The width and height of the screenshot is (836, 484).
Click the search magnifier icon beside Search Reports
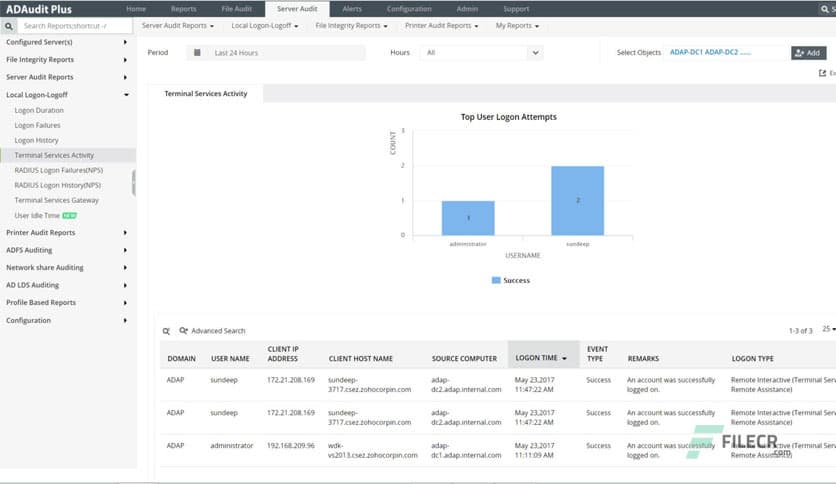9,26
